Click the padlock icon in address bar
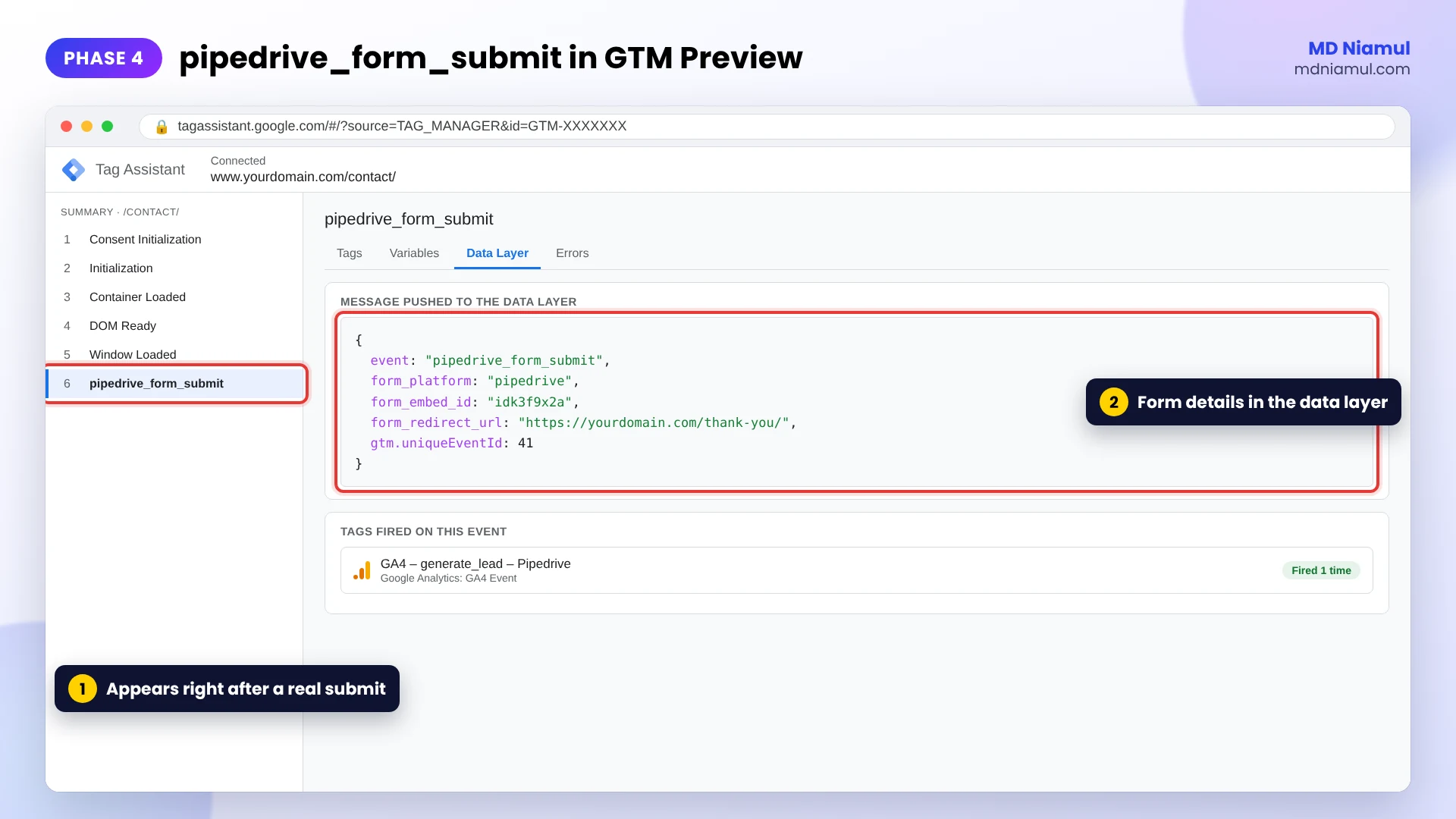1456x819 pixels. point(162,127)
